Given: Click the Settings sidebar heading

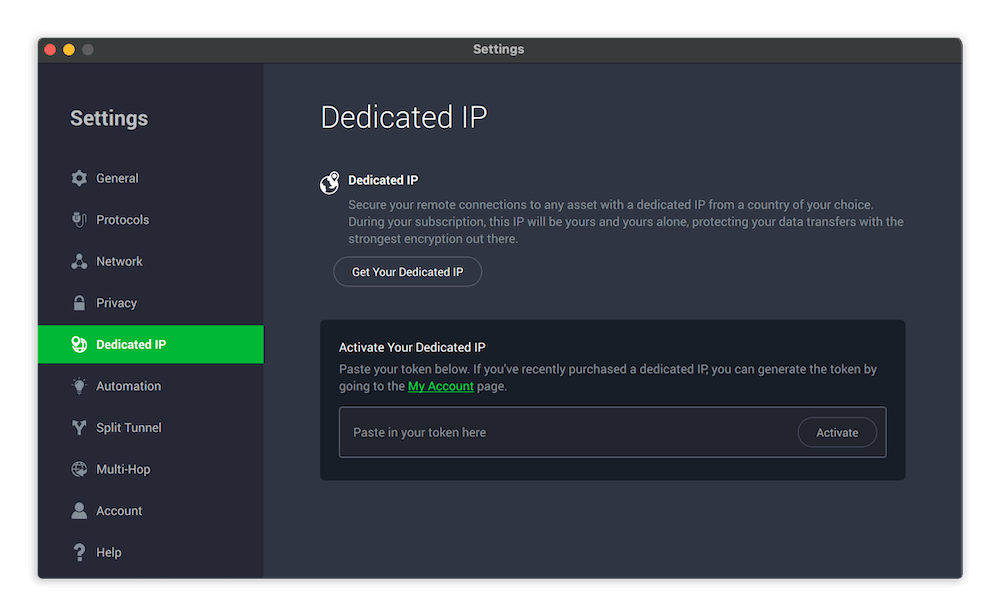Looking at the screenshot, I should pos(109,119).
